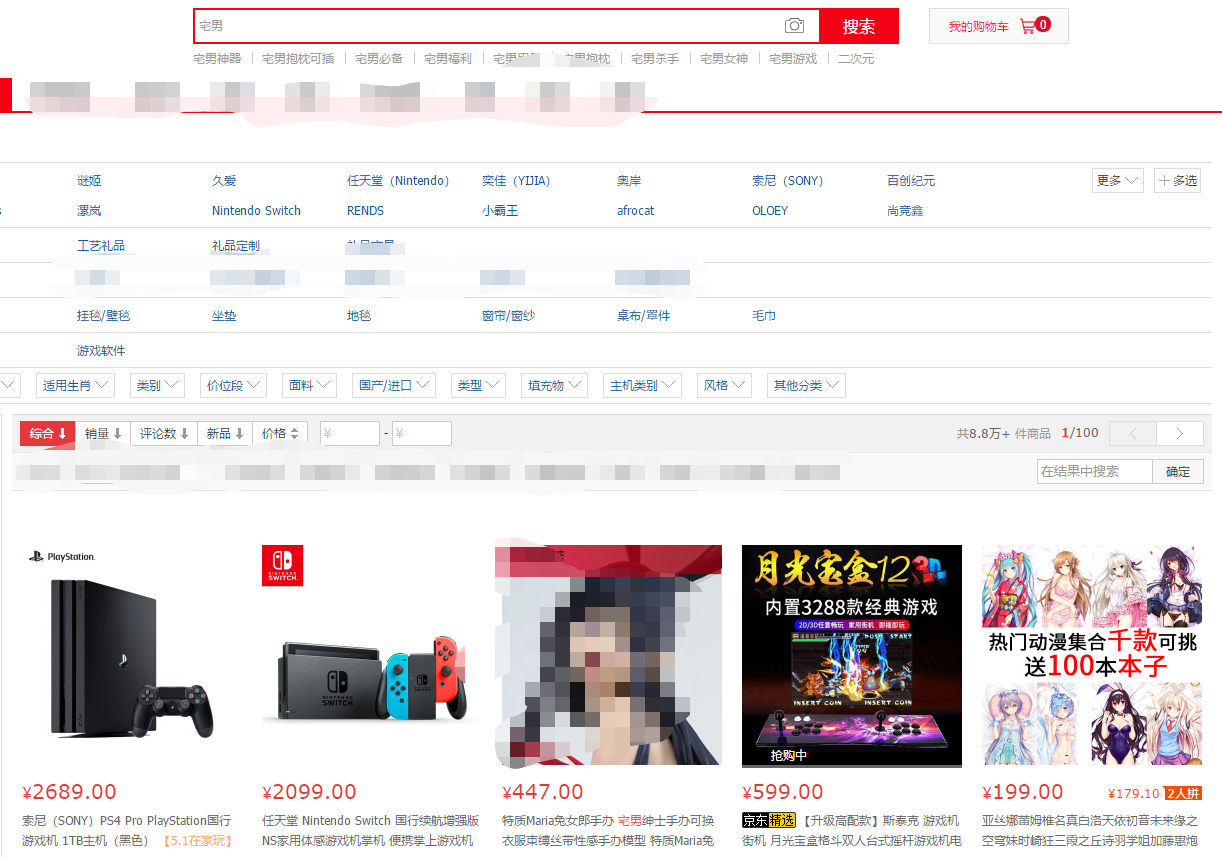Image resolution: width=1222 pixels, height=857 pixels.
Task: Click the 确定 confirm button
Action: (1177, 470)
